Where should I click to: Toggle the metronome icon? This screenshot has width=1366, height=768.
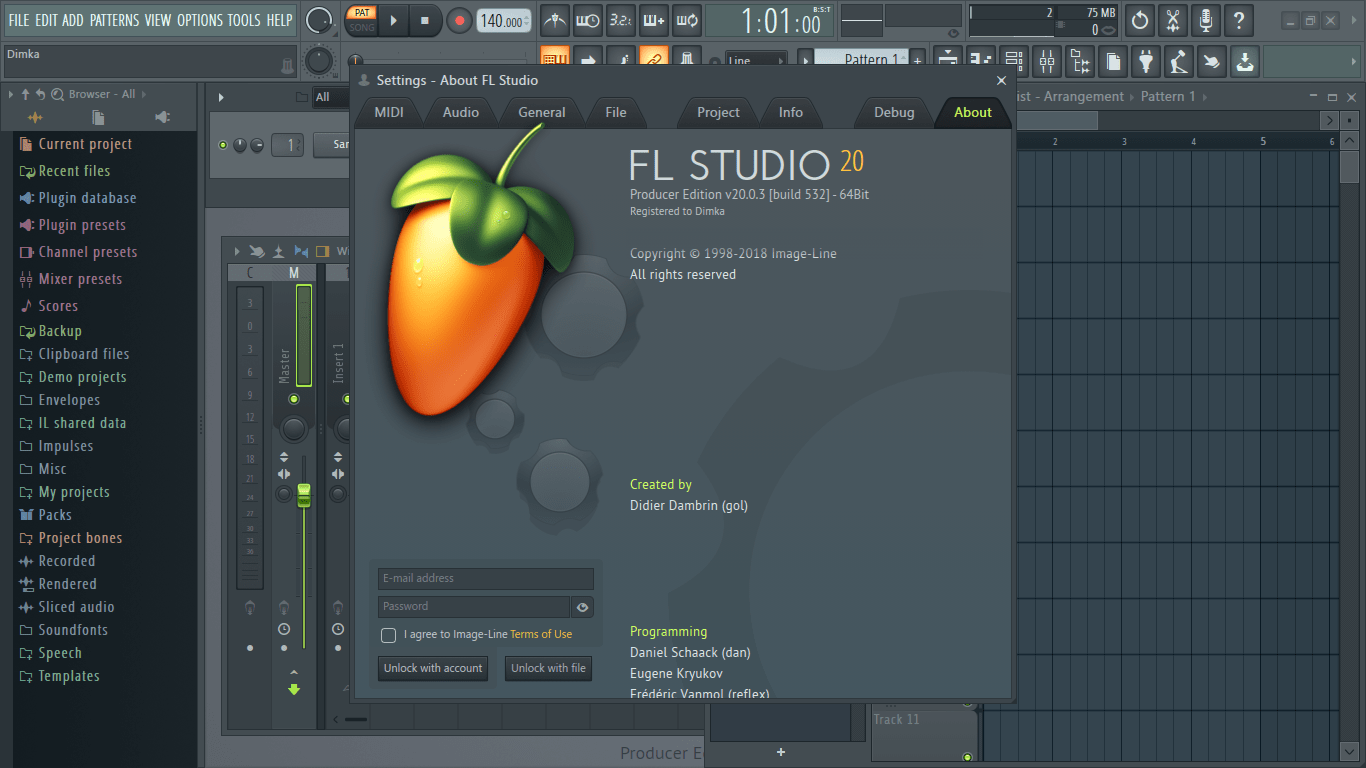[555, 20]
